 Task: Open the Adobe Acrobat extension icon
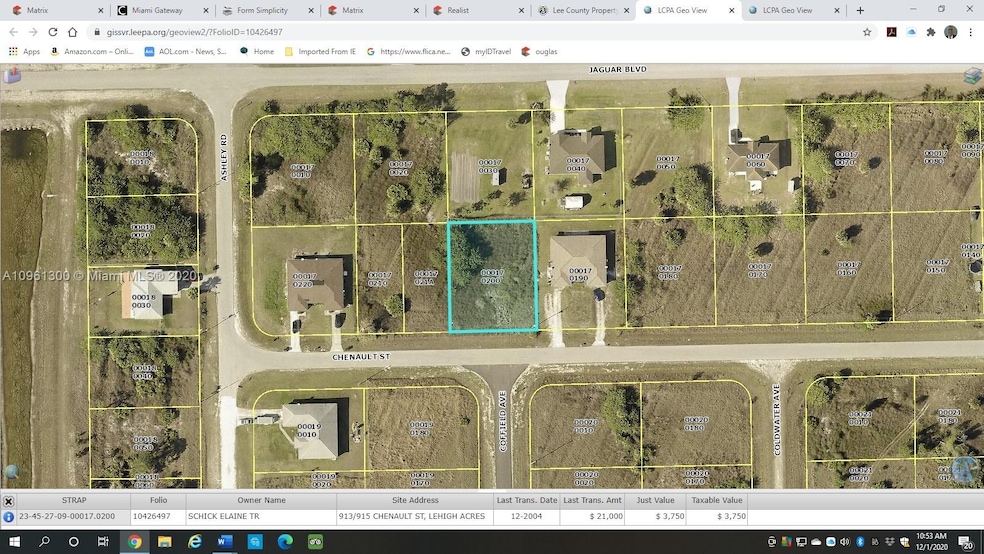pos(889,32)
